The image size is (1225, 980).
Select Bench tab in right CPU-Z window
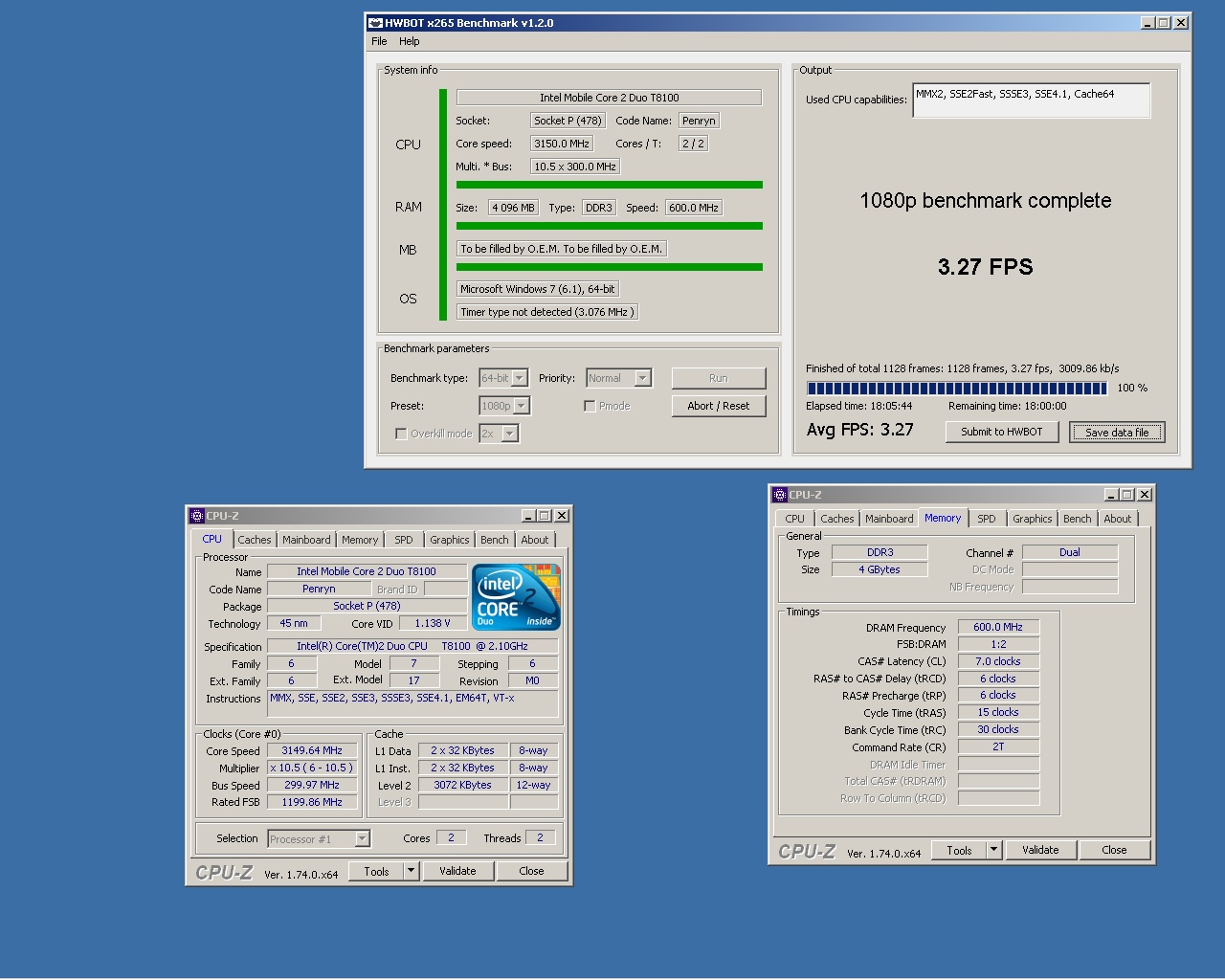pyautogui.click(x=1078, y=519)
